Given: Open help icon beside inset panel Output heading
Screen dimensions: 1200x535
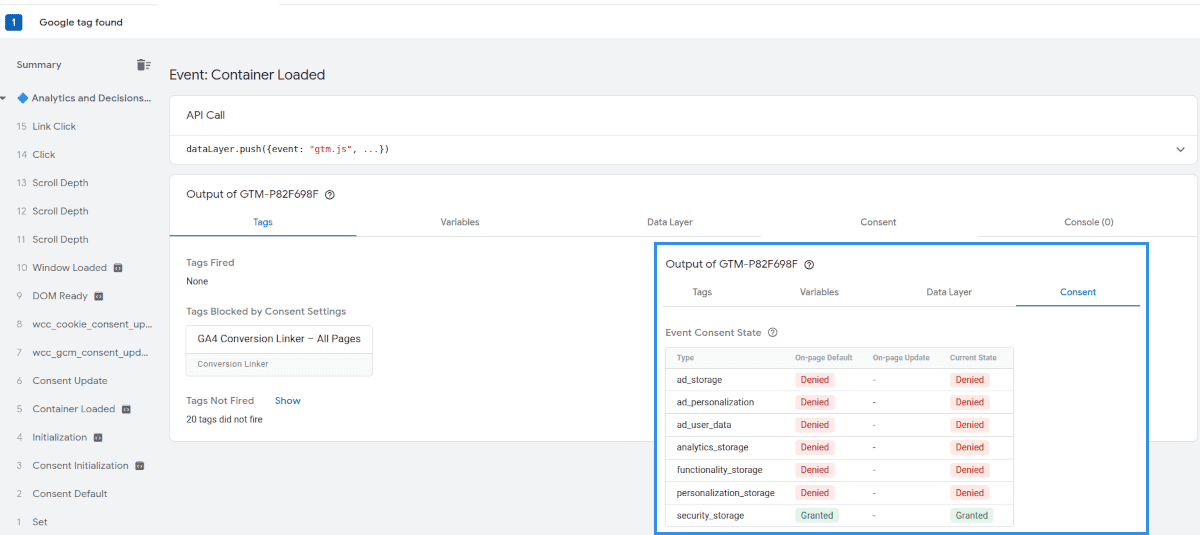Looking at the screenshot, I should pyautogui.click(x=809, y=265).
